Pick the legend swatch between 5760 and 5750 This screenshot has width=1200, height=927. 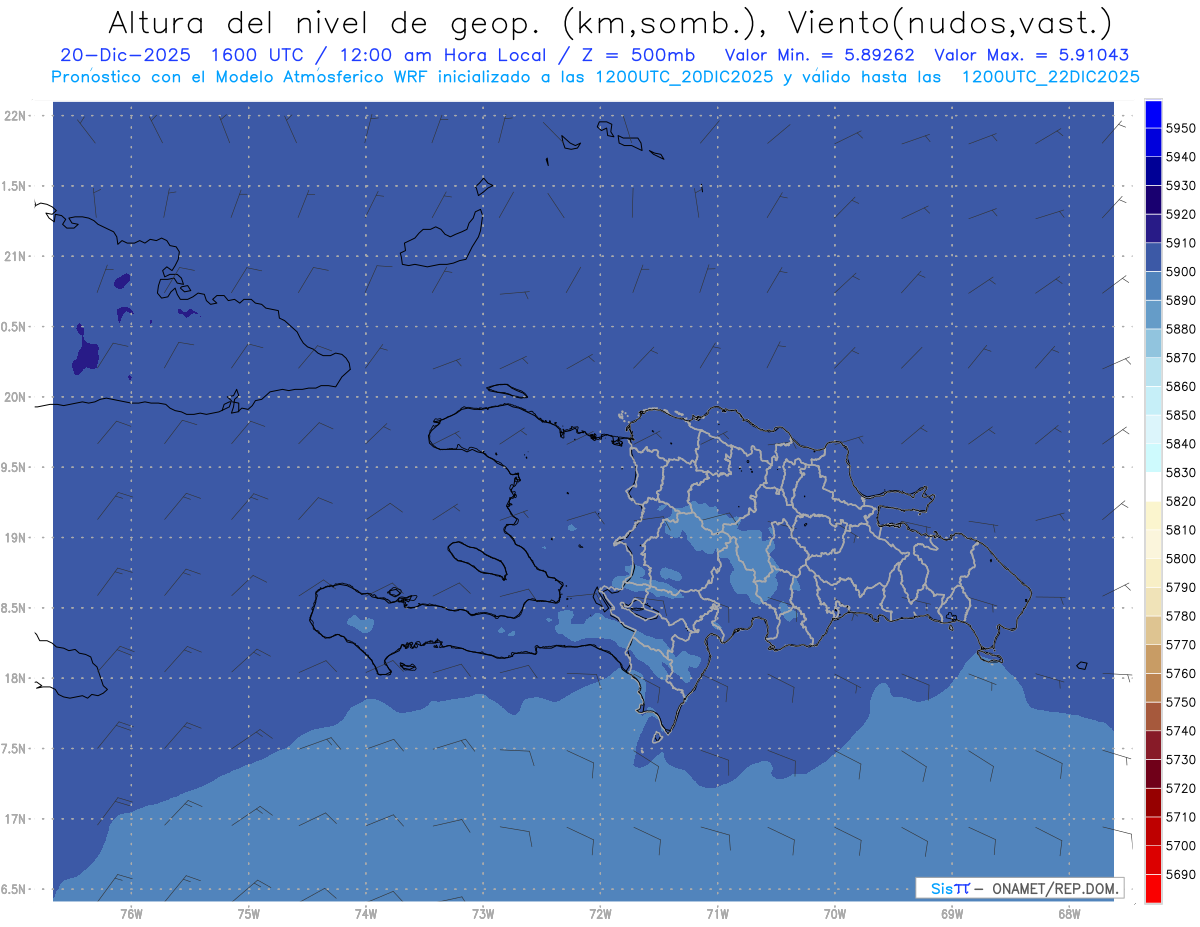pyautogui.click(x=1153, y=688)
